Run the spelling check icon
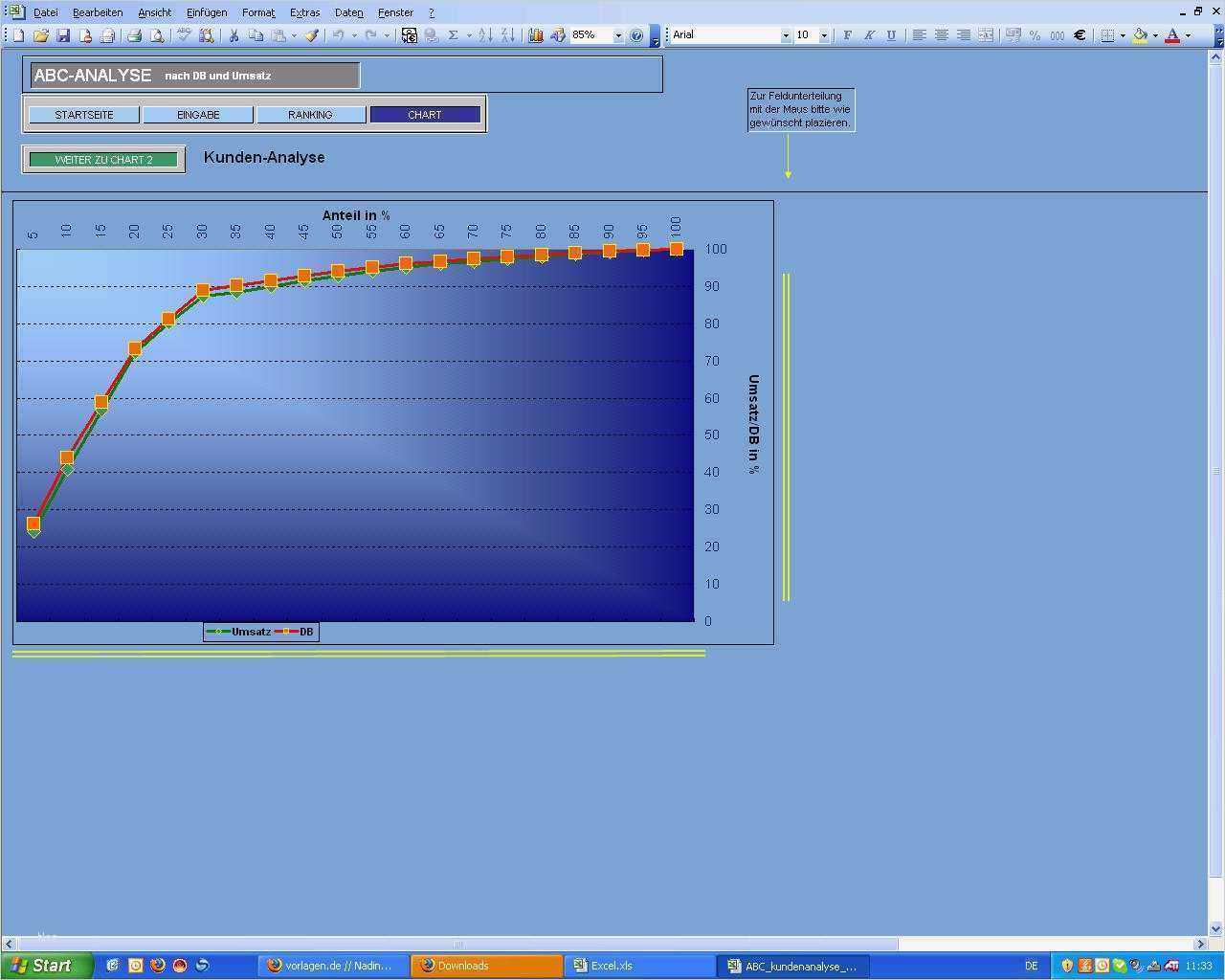Viewport: 1225px width, 980px height. tap(184, 35)
